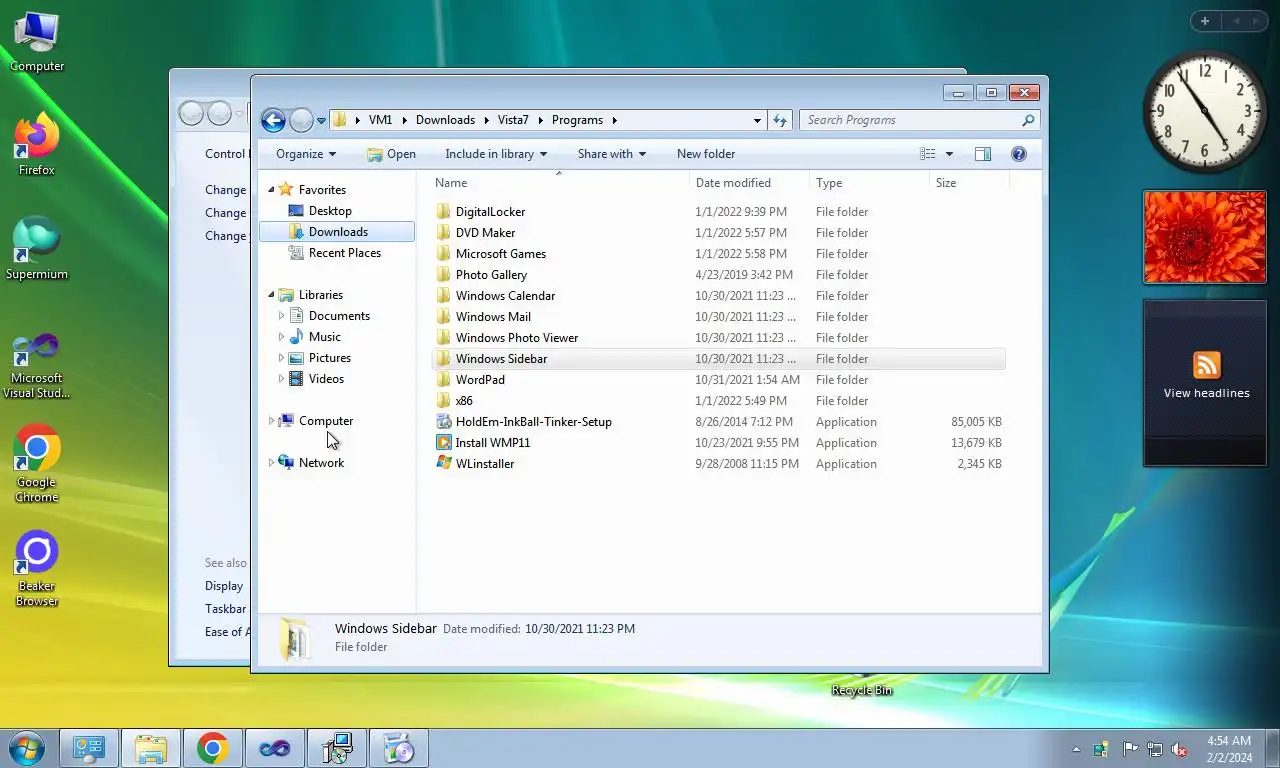Viewport: 1280px width, 768px height.
Task: Expand the Network node
Action: (271, 463)
